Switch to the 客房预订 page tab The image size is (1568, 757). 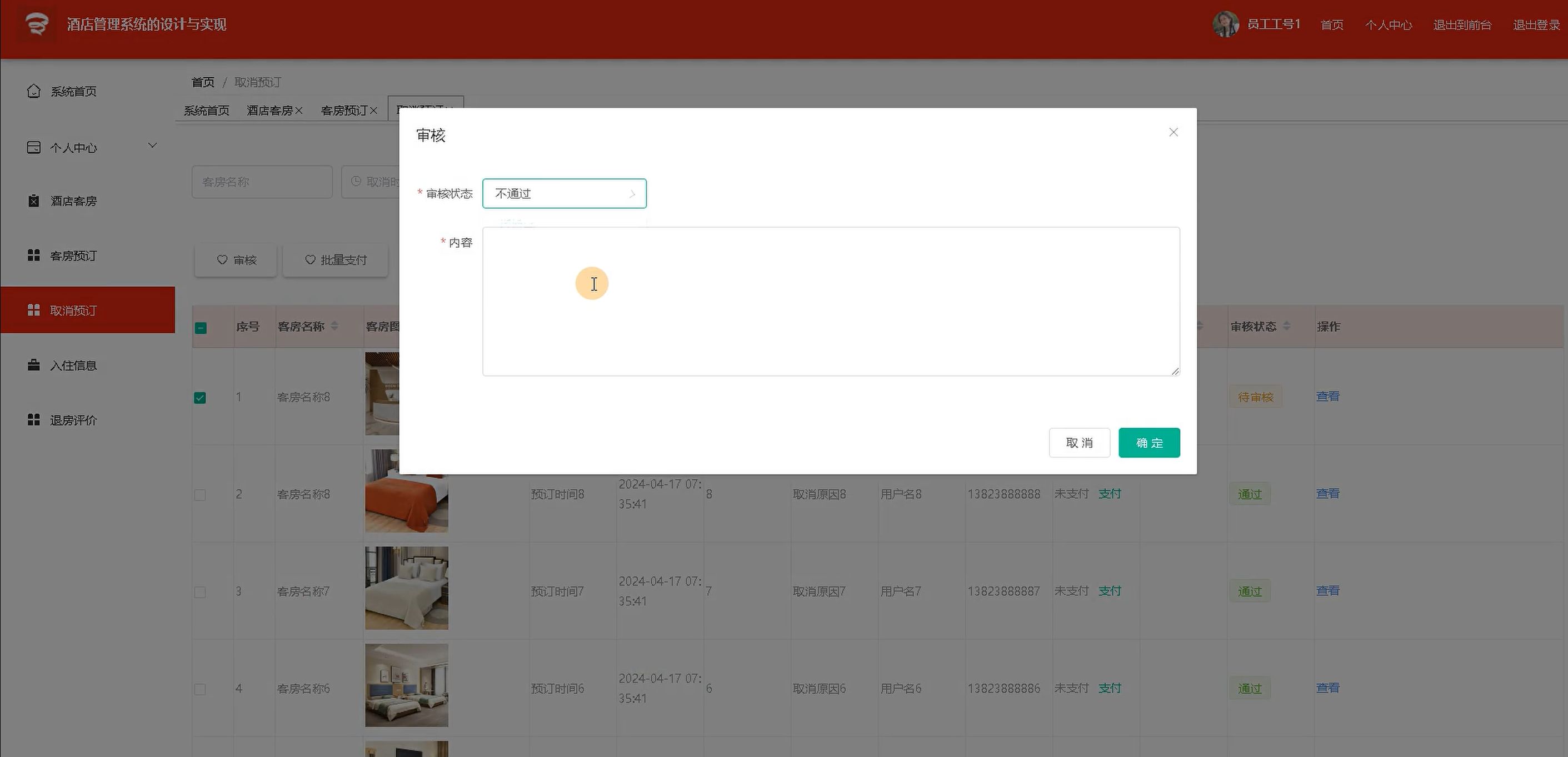click(x=344, y=110)
